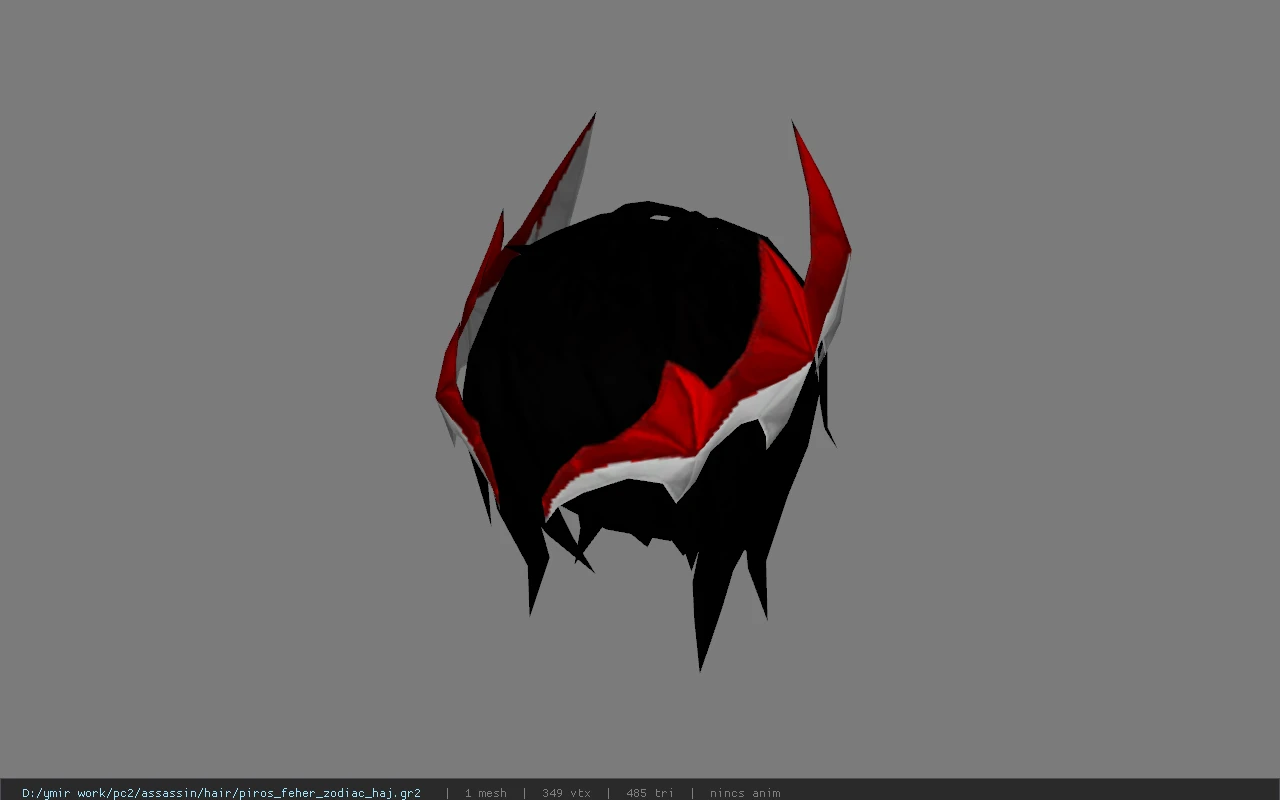Click the red and black hair model

(643, 392)
